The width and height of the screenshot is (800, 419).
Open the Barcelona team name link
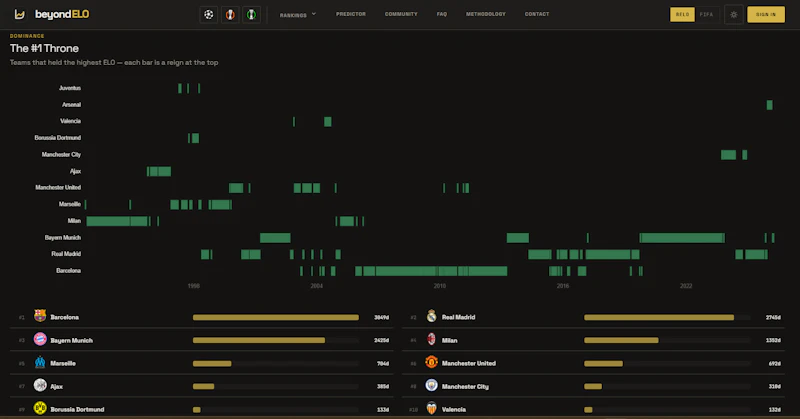(64, 317)
